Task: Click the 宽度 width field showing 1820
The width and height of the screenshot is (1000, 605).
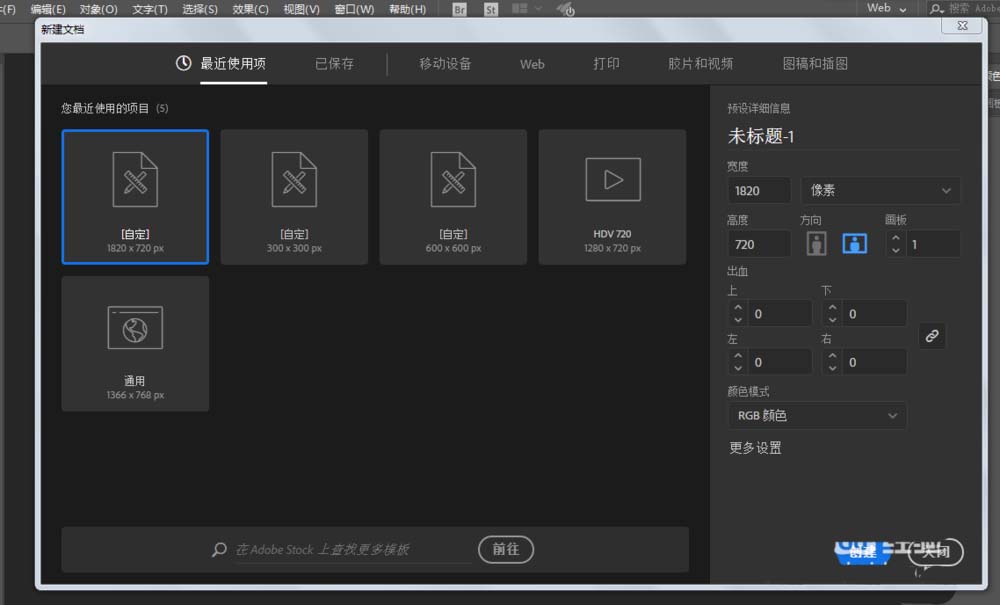Action: [759, 191]
